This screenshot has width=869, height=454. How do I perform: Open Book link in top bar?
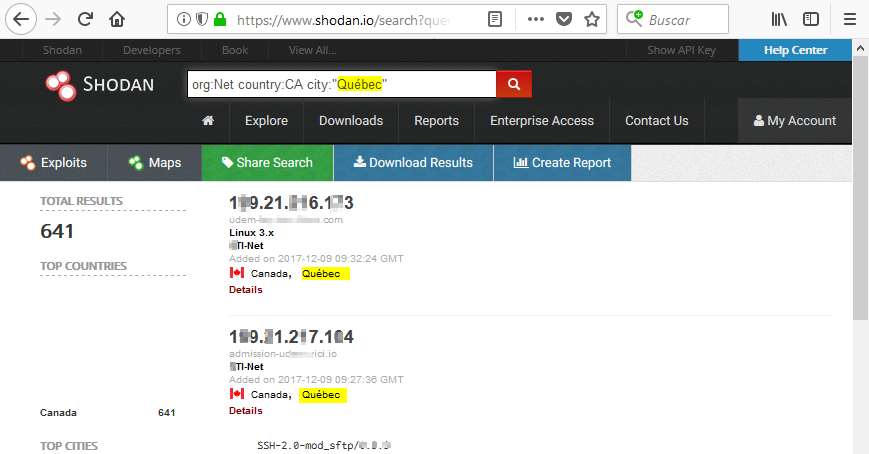[x=235, y=50]
